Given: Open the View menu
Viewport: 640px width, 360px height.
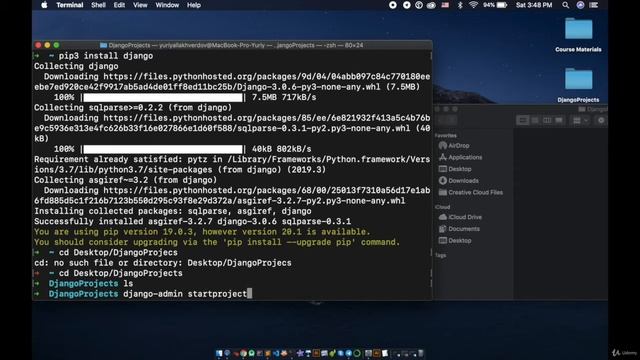Looking at the screenshot, I should tap(140, 5).
